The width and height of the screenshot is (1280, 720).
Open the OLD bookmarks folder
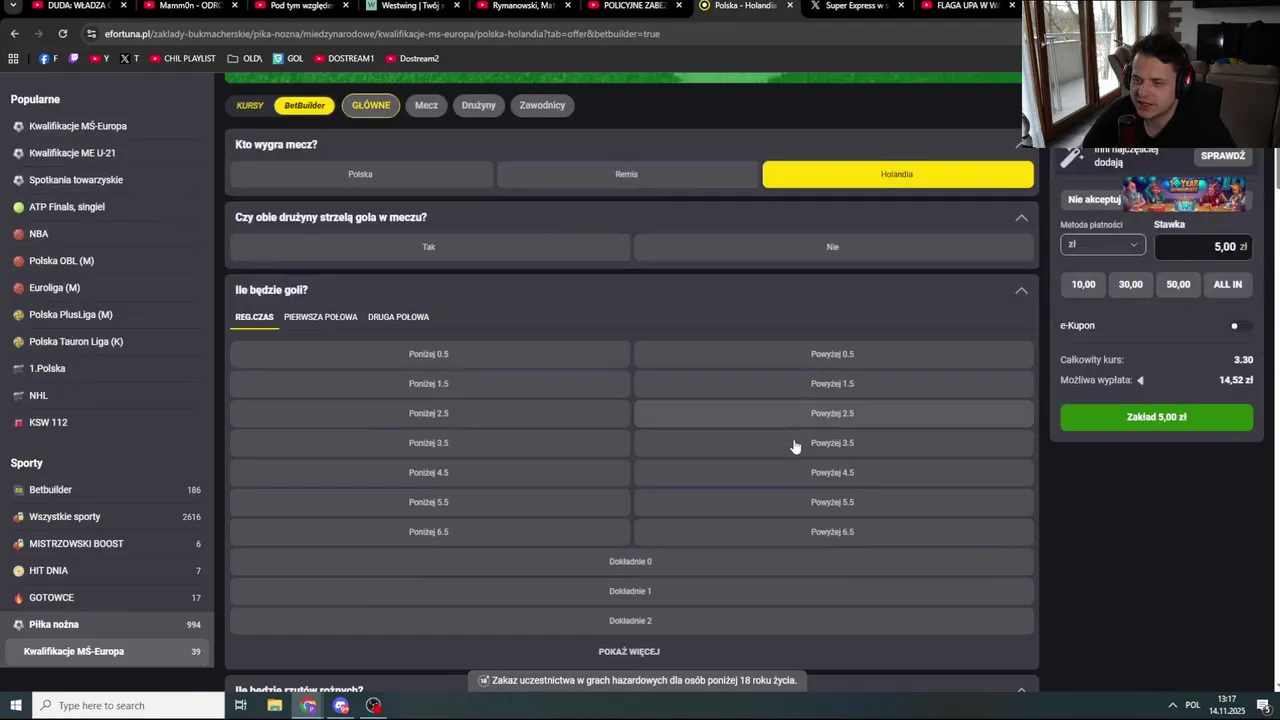click(244, 59)
